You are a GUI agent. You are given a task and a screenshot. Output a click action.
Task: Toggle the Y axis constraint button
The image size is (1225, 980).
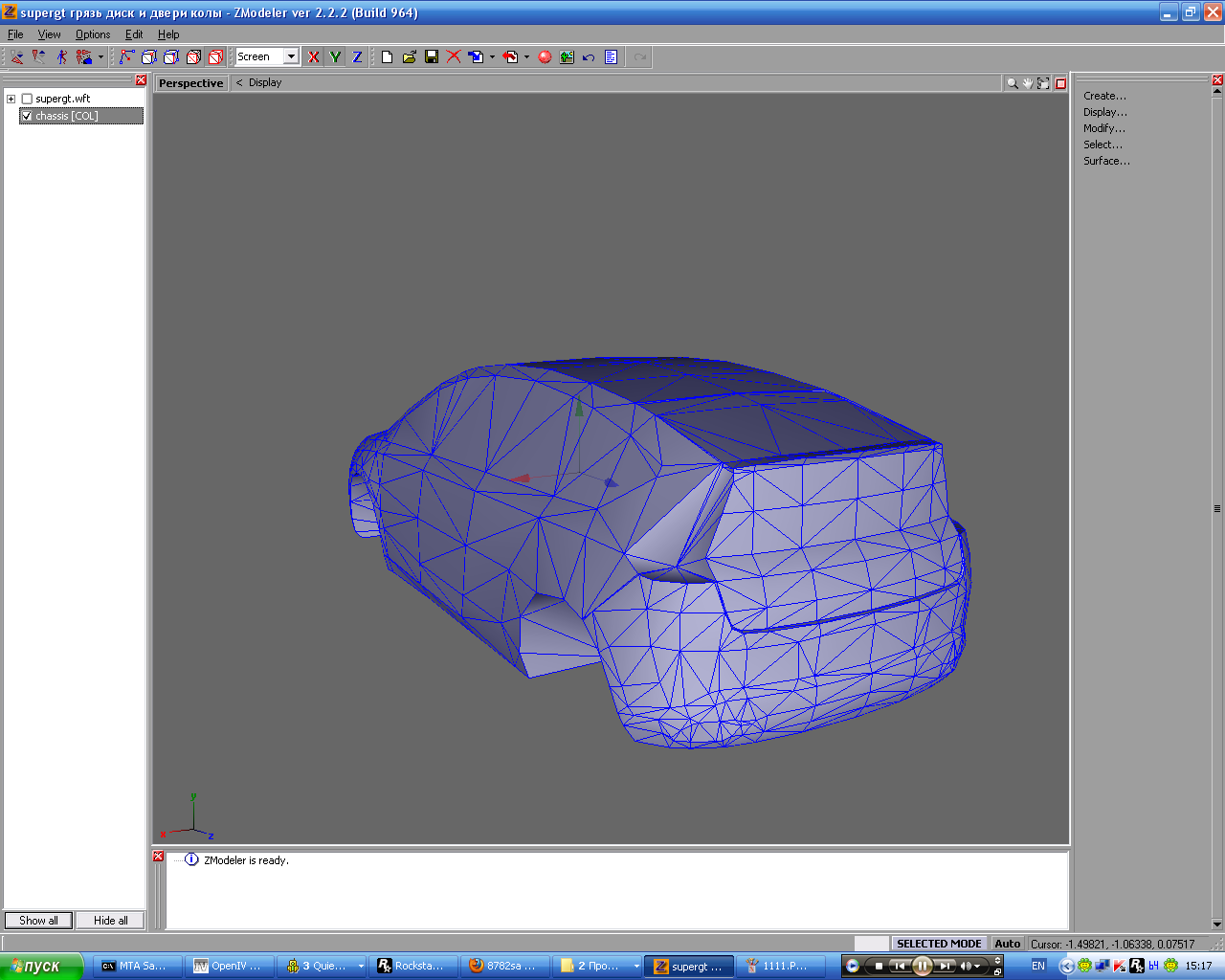335,57
